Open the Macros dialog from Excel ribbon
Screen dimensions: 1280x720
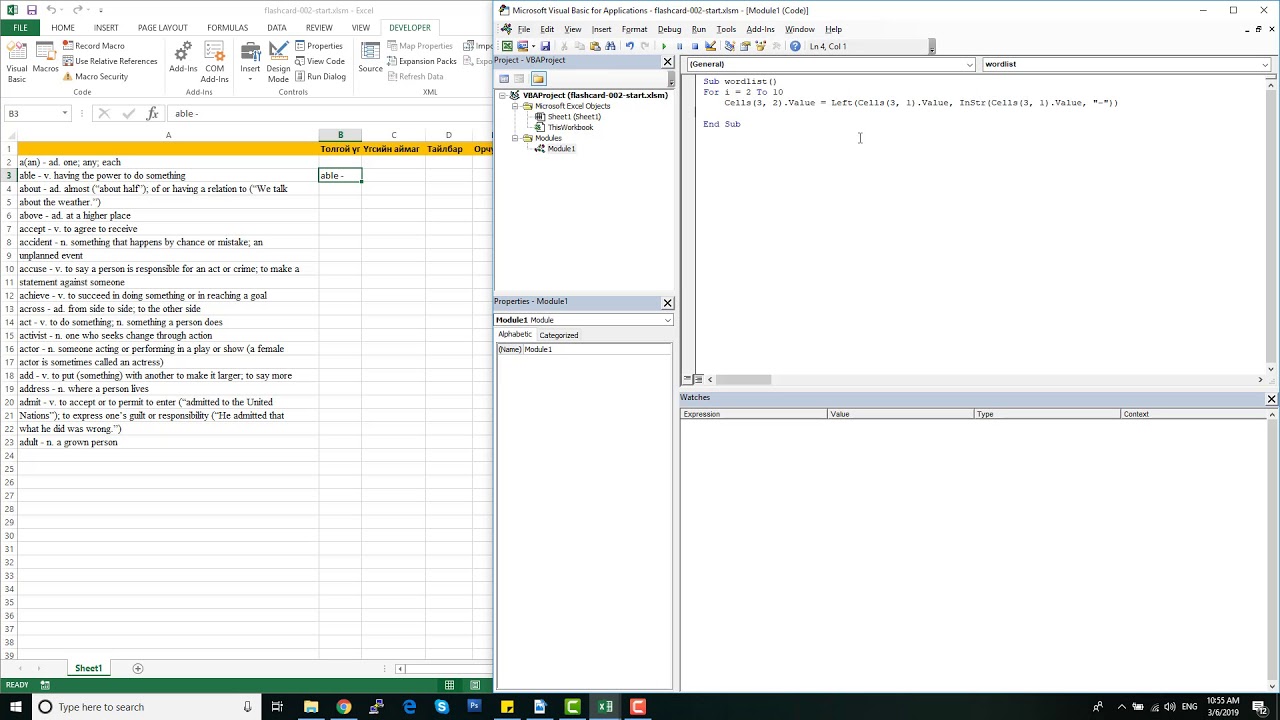tap(45, 58)
